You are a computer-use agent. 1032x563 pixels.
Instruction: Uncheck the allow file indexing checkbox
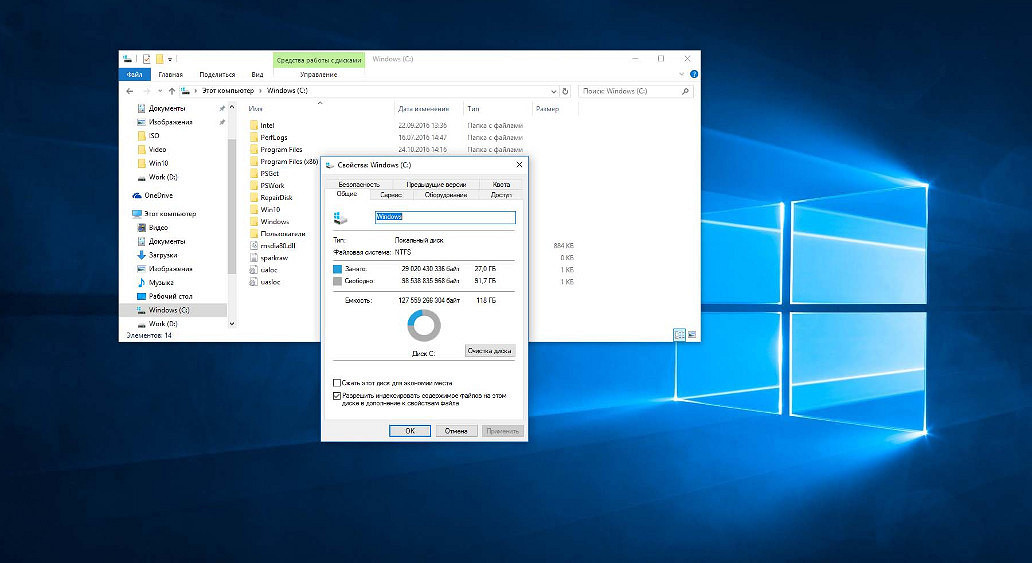tap(336, 396)
